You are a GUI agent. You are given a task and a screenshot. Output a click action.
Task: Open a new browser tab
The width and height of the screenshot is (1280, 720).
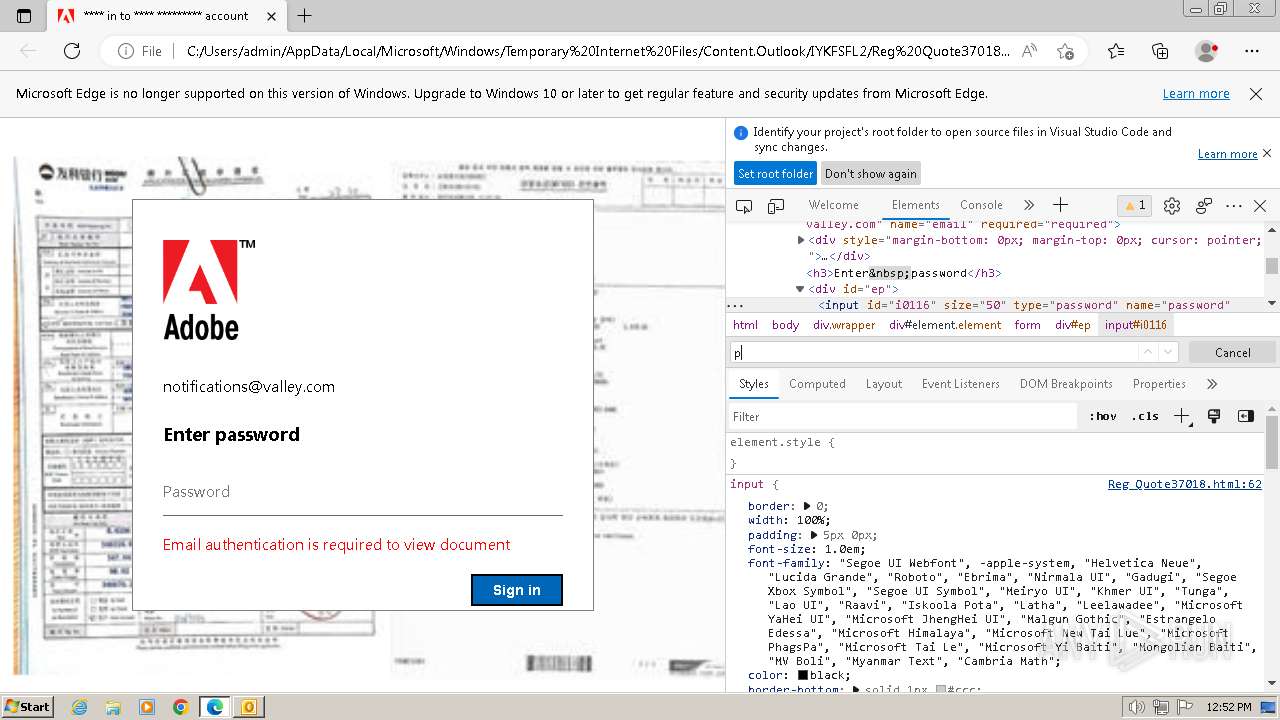point(305,16)
